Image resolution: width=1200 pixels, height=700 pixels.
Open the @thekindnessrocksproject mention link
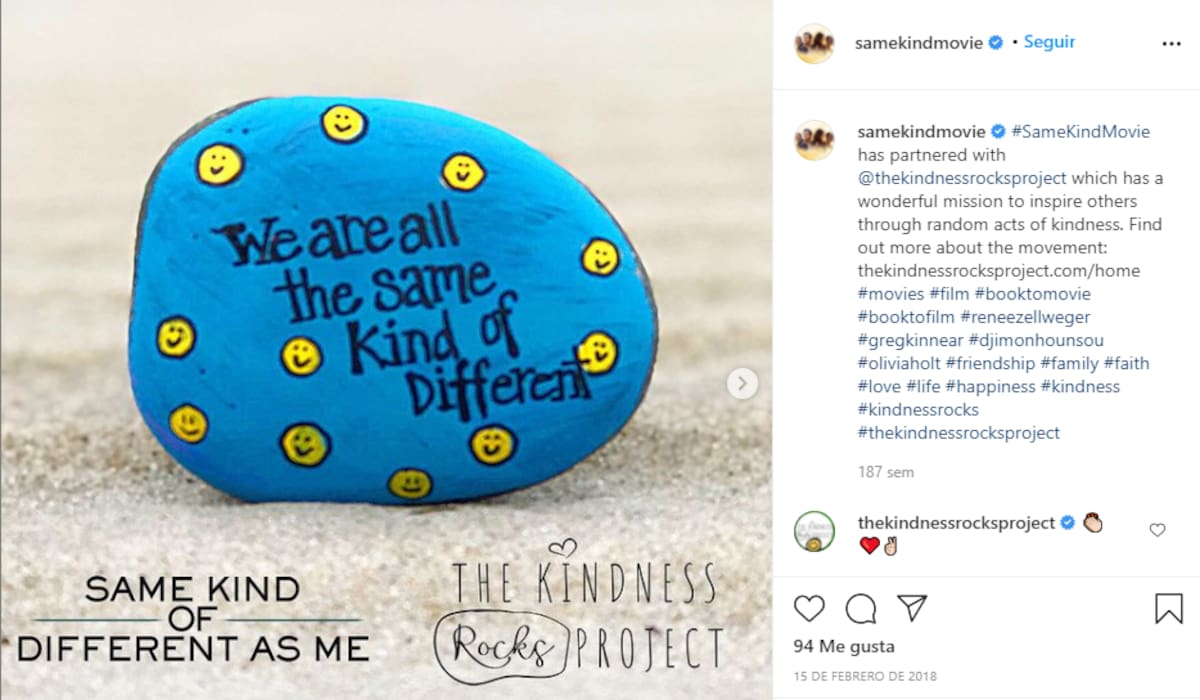pos(962,178)
